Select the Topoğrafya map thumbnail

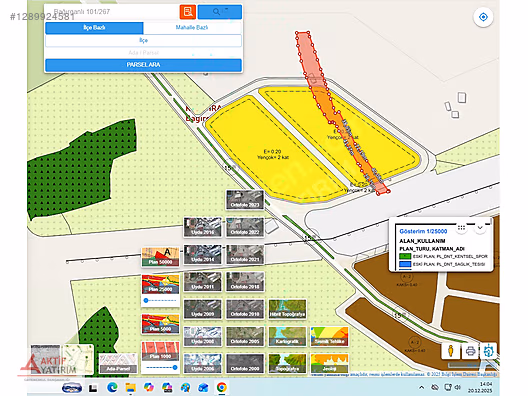pyautogui.click(x=287, y=363)
